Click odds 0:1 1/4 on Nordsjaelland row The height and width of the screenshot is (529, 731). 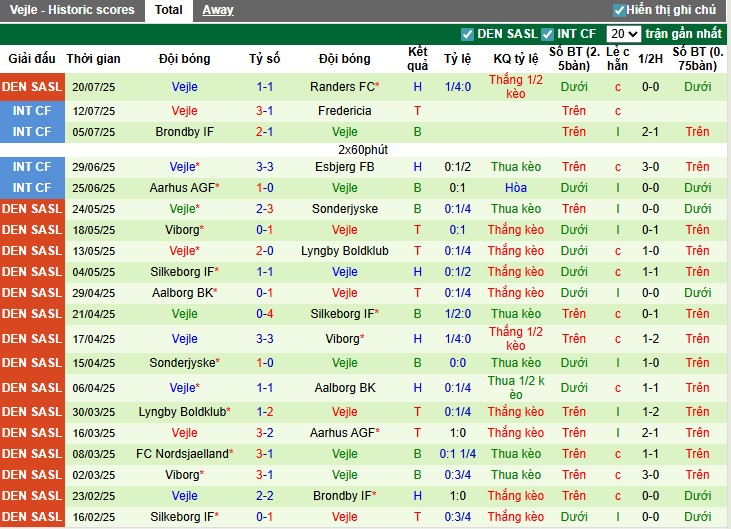point(458,453)
